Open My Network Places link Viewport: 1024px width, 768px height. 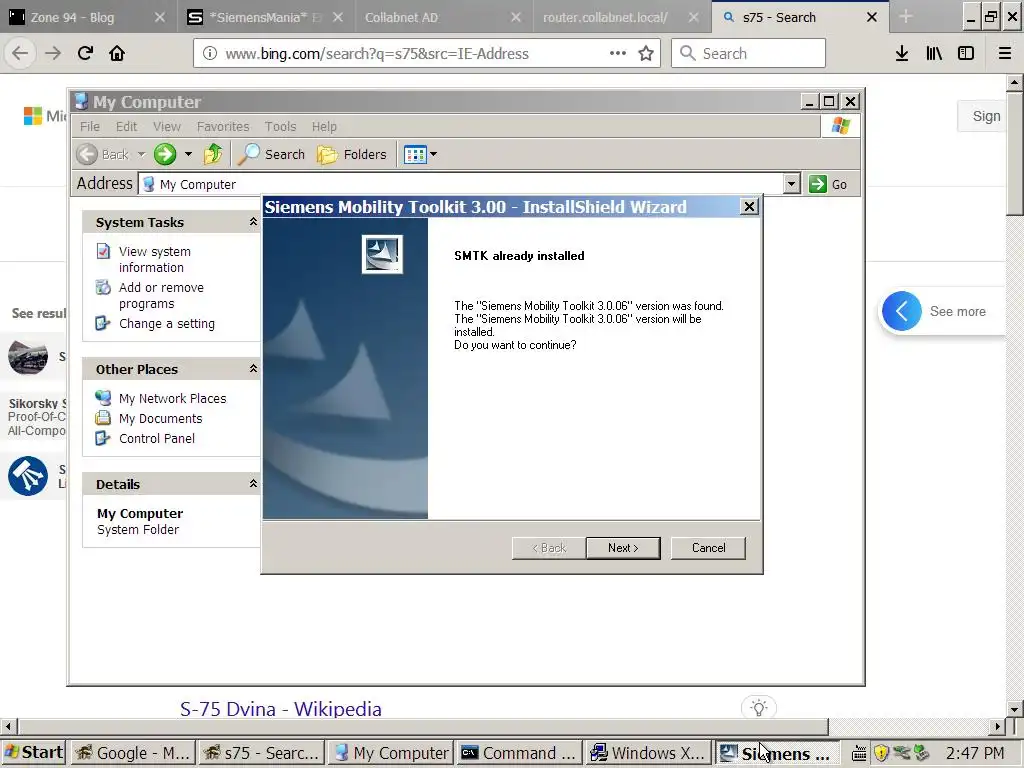click(172, 398)
